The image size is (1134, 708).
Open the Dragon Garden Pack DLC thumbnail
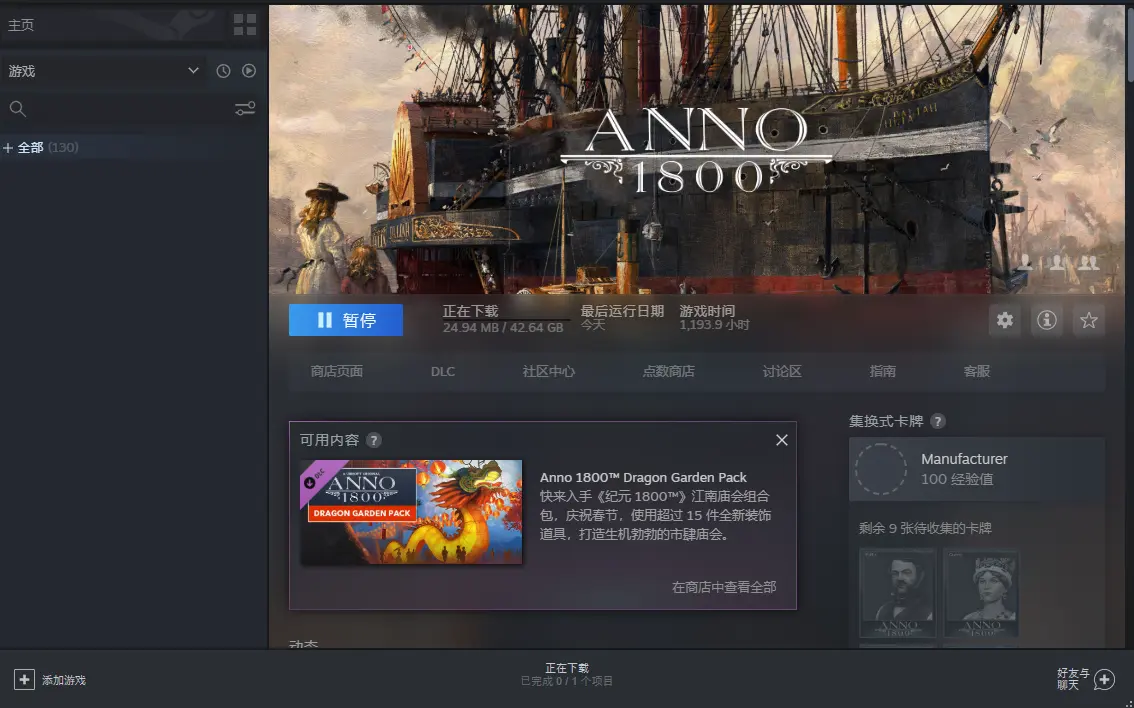pyautogui.click(x=411, y=512)
